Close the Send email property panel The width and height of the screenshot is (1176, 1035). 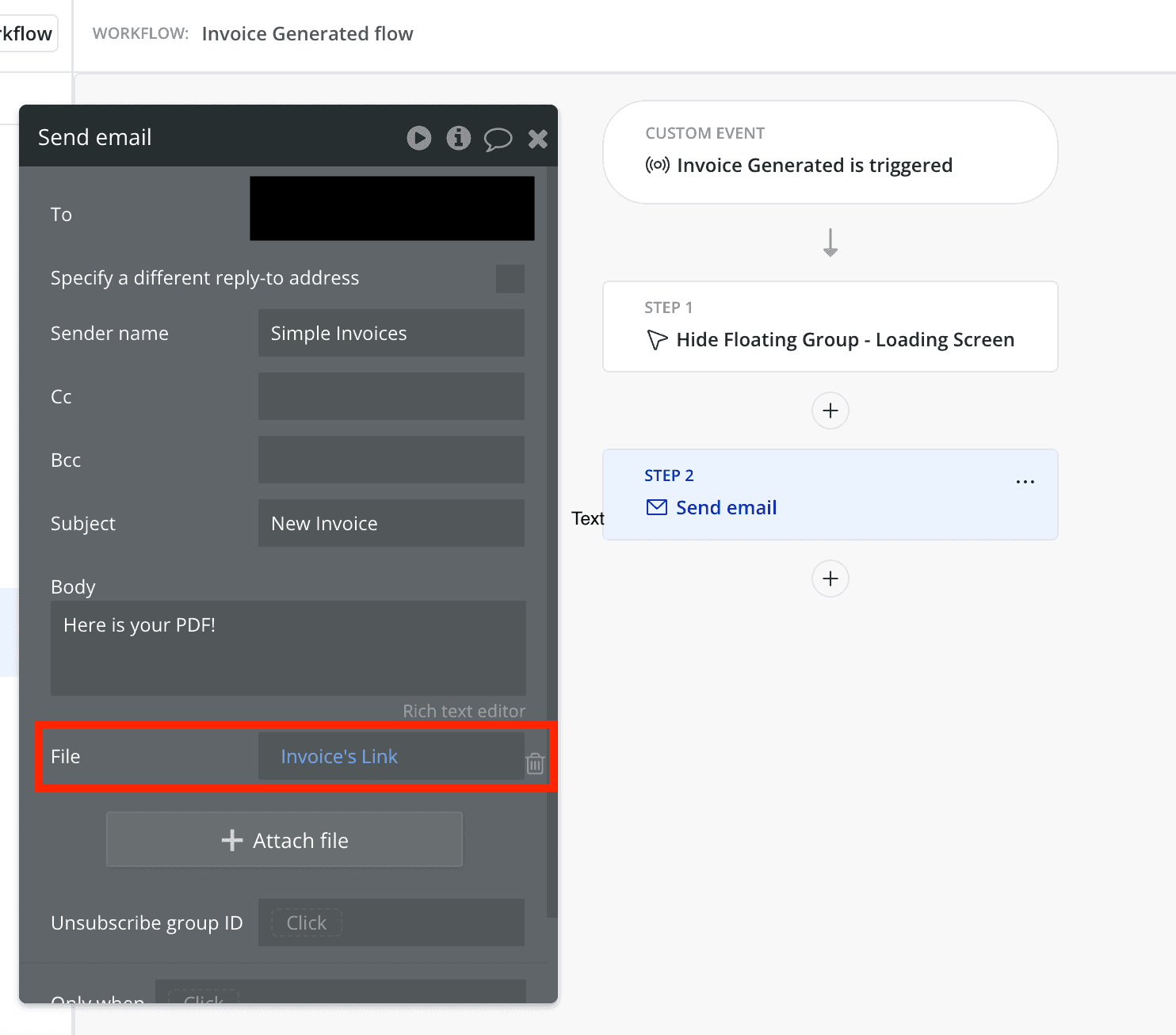538,139
